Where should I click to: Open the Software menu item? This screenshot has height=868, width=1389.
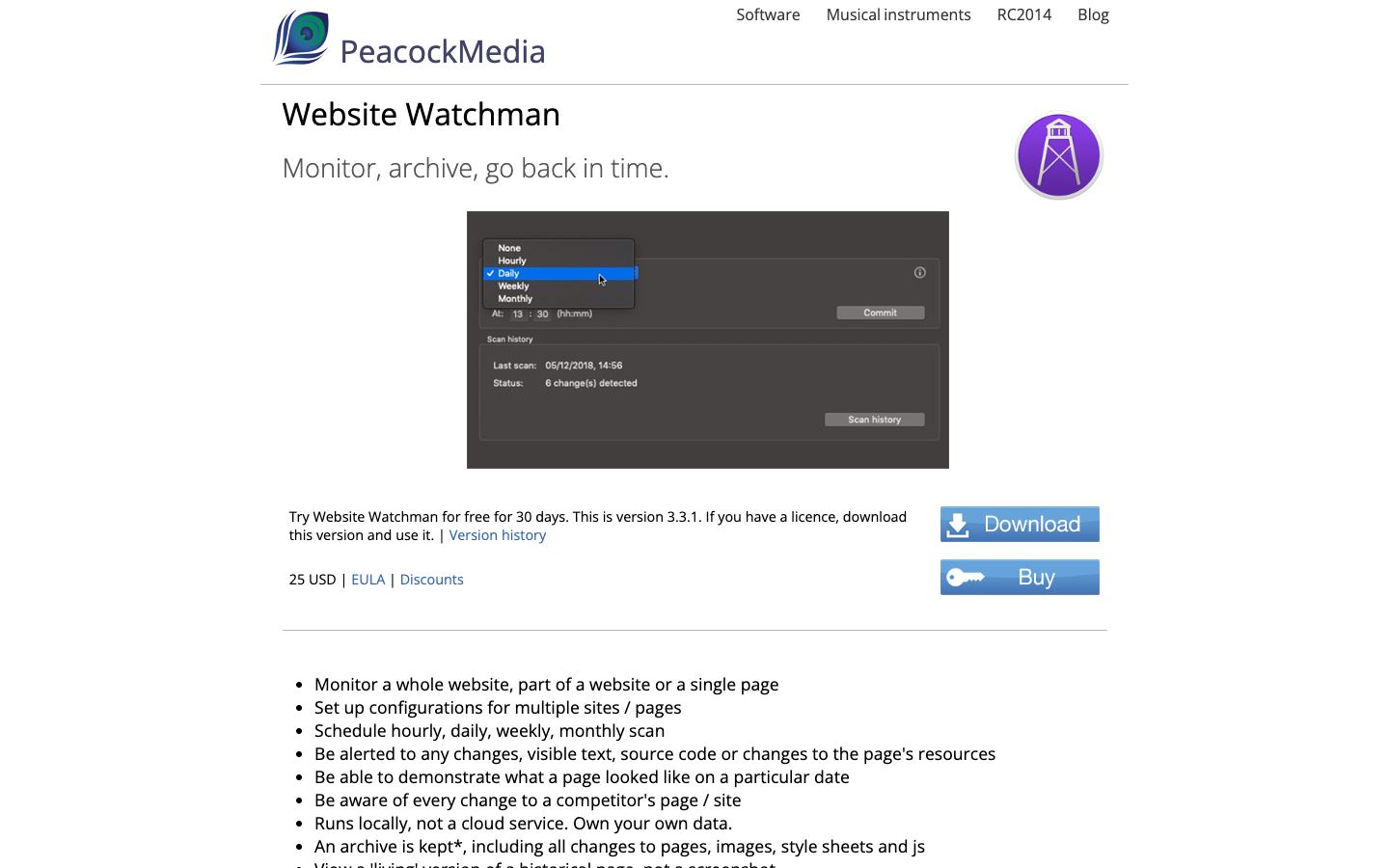[768, 14]
